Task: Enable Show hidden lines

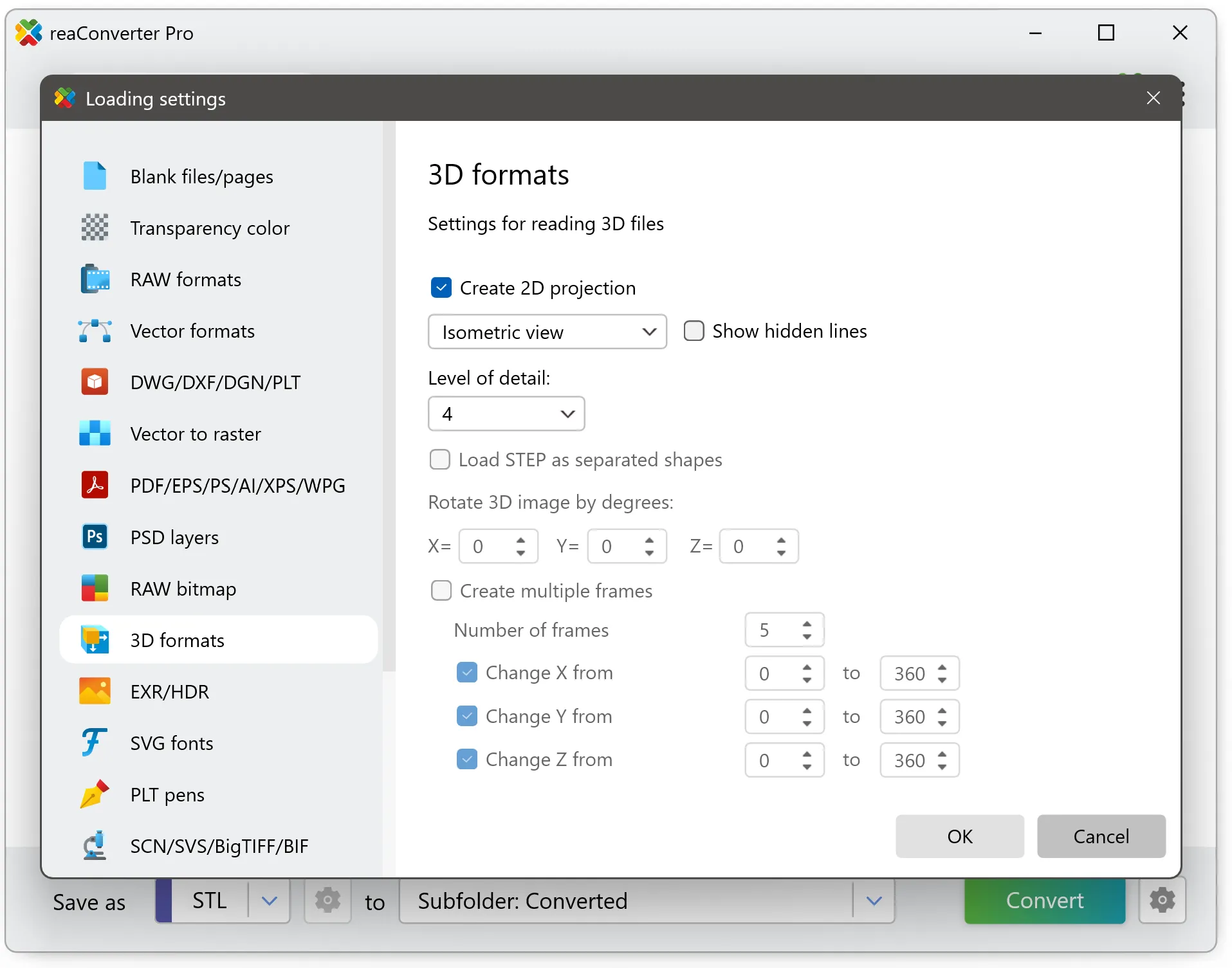Action: 694,331
